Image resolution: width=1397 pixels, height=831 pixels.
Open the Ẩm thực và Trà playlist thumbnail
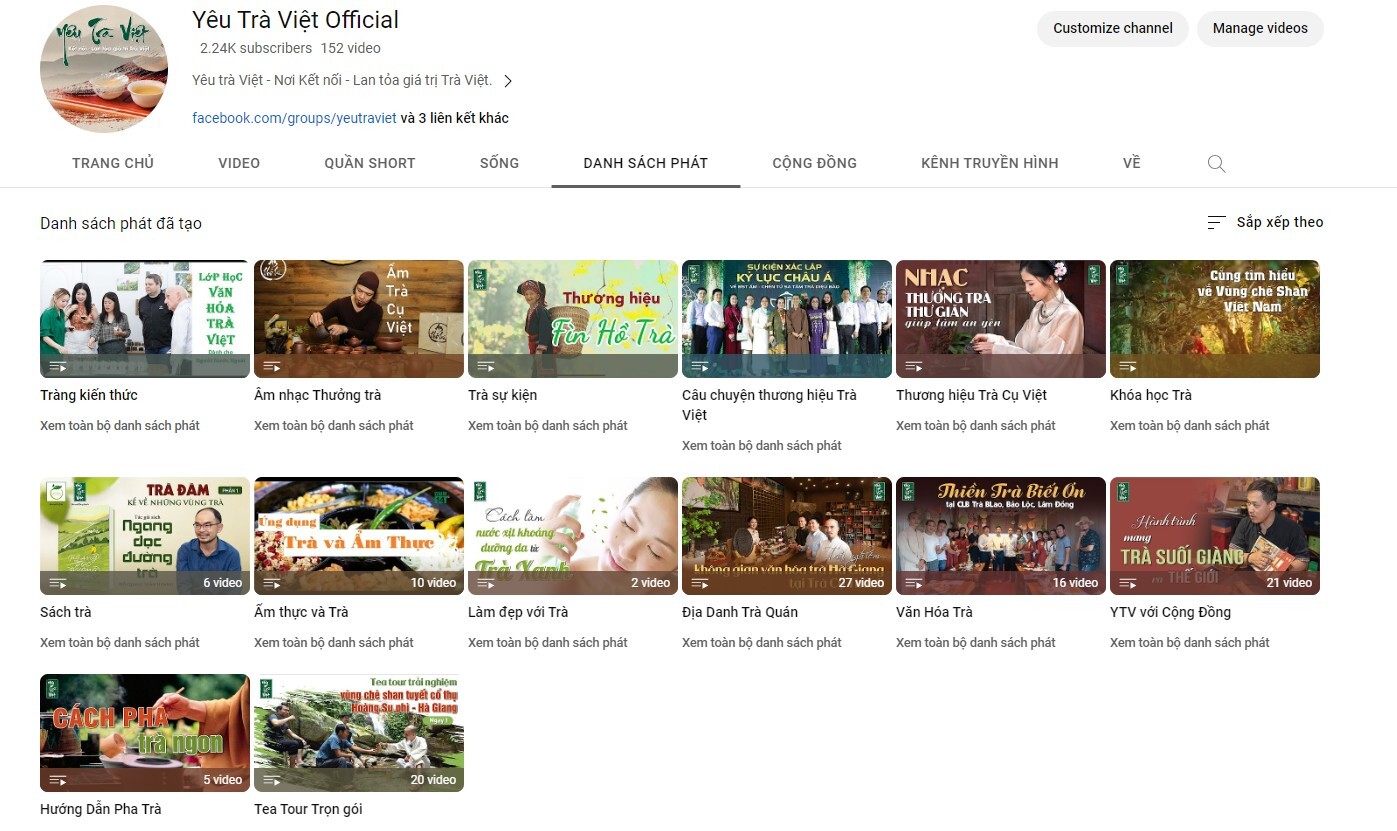tap(358, 535)
